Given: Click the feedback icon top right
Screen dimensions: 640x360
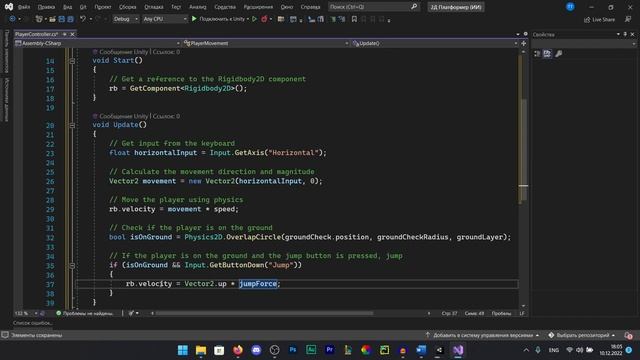Looking at the screenshot, I should point(628,19).
